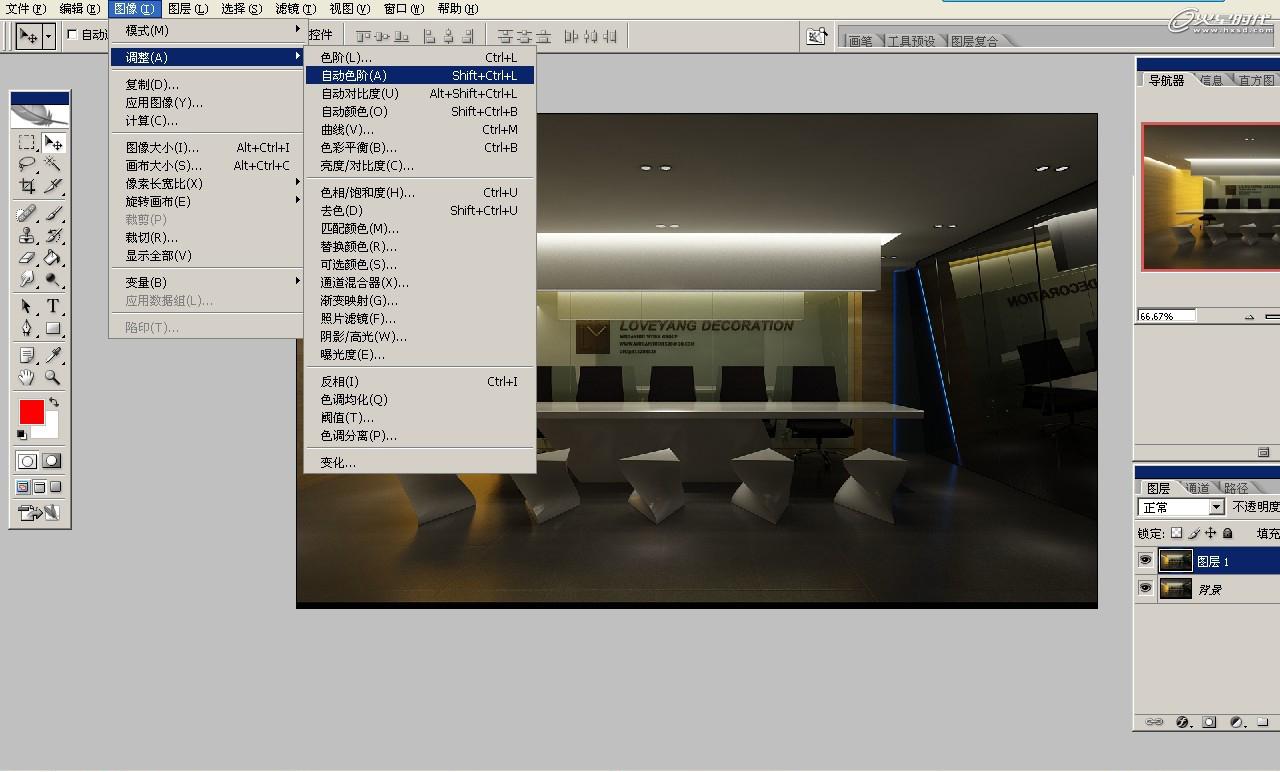Select the Slice tool
1280x772 pixels.
click(x=53, y=185)
